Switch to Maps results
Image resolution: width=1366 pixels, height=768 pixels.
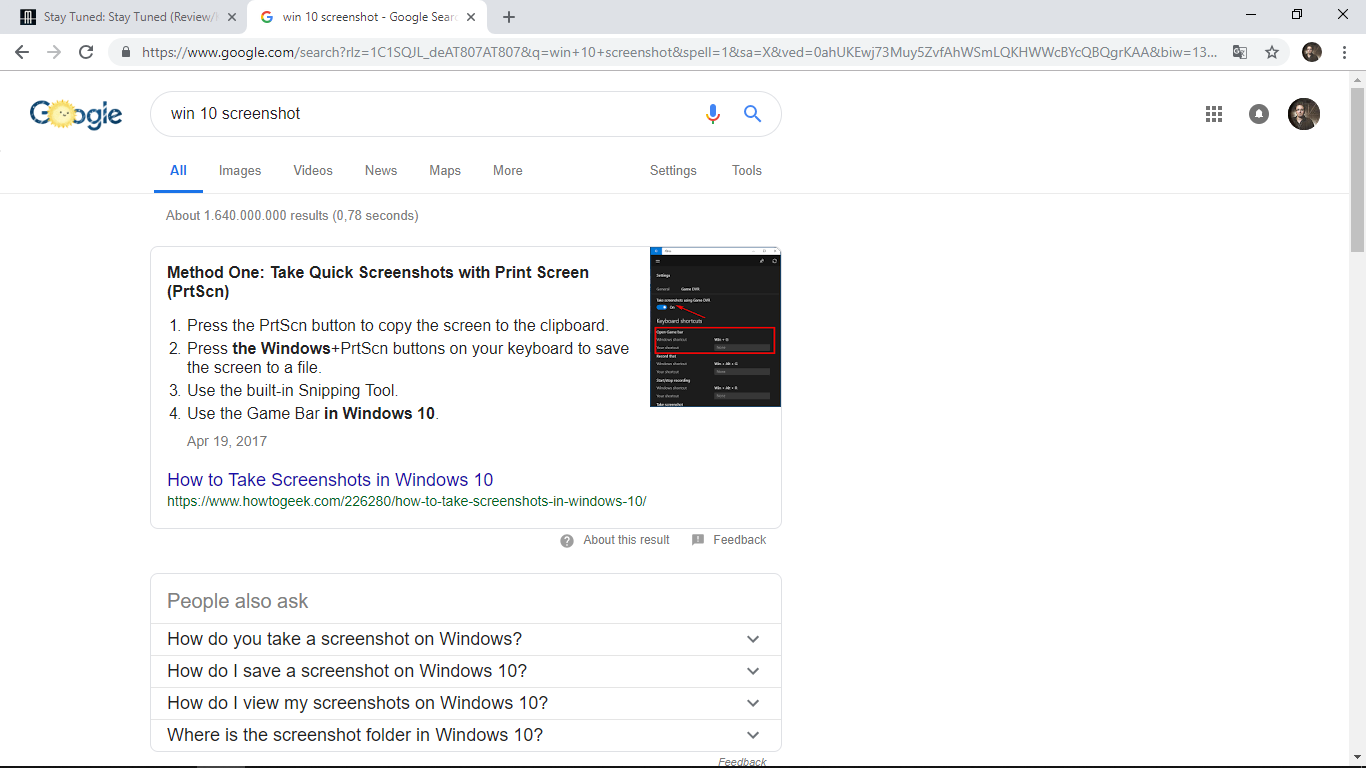pos(445,171)
